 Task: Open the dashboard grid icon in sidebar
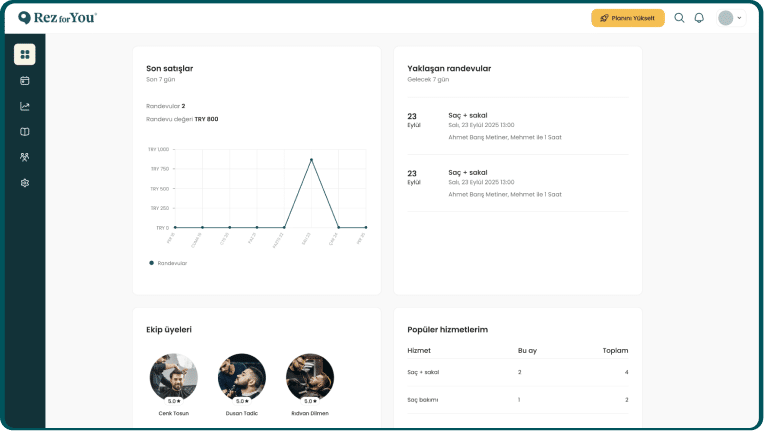coord(25,54)
